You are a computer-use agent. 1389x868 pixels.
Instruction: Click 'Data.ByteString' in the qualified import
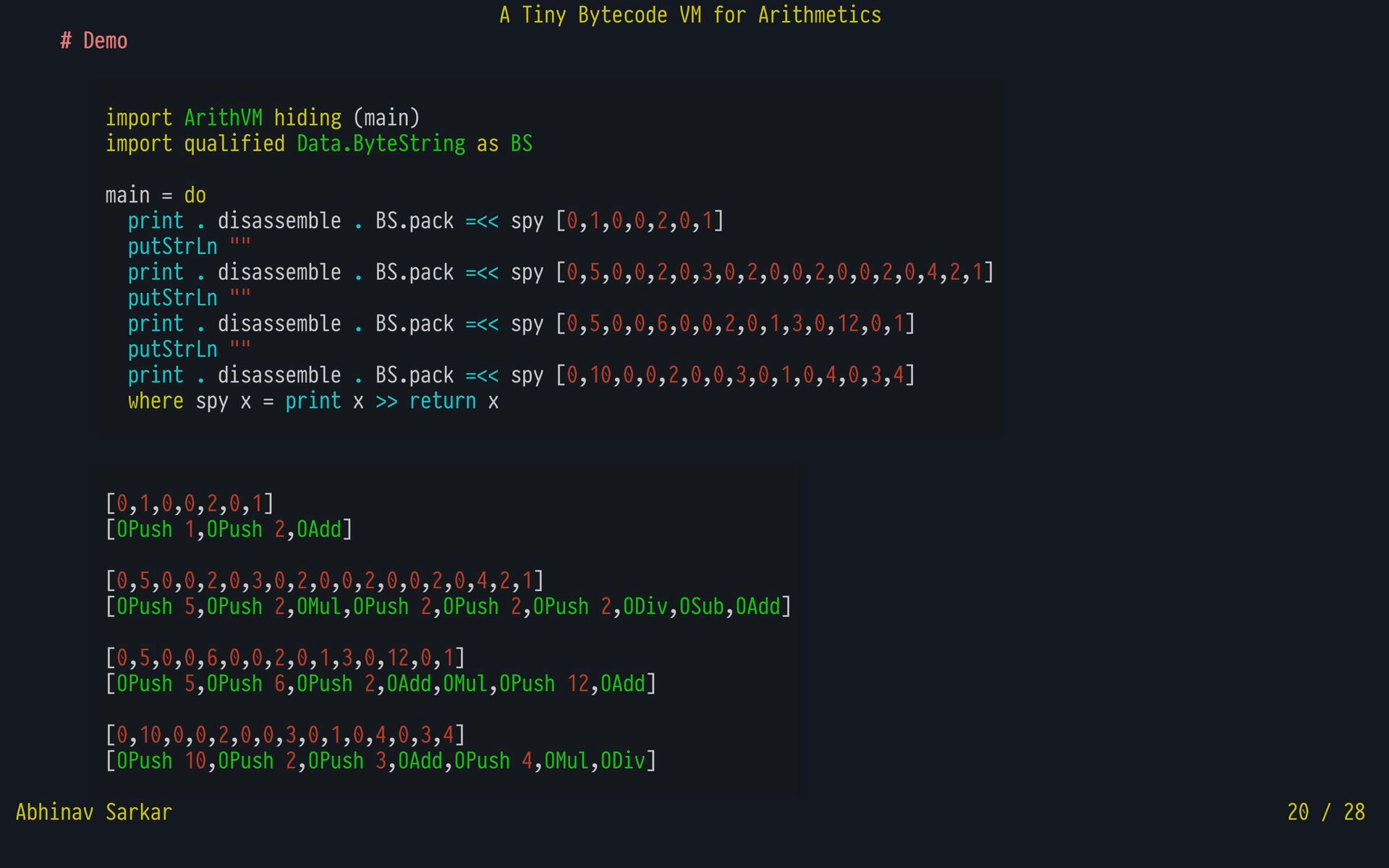tap(381, 144)
